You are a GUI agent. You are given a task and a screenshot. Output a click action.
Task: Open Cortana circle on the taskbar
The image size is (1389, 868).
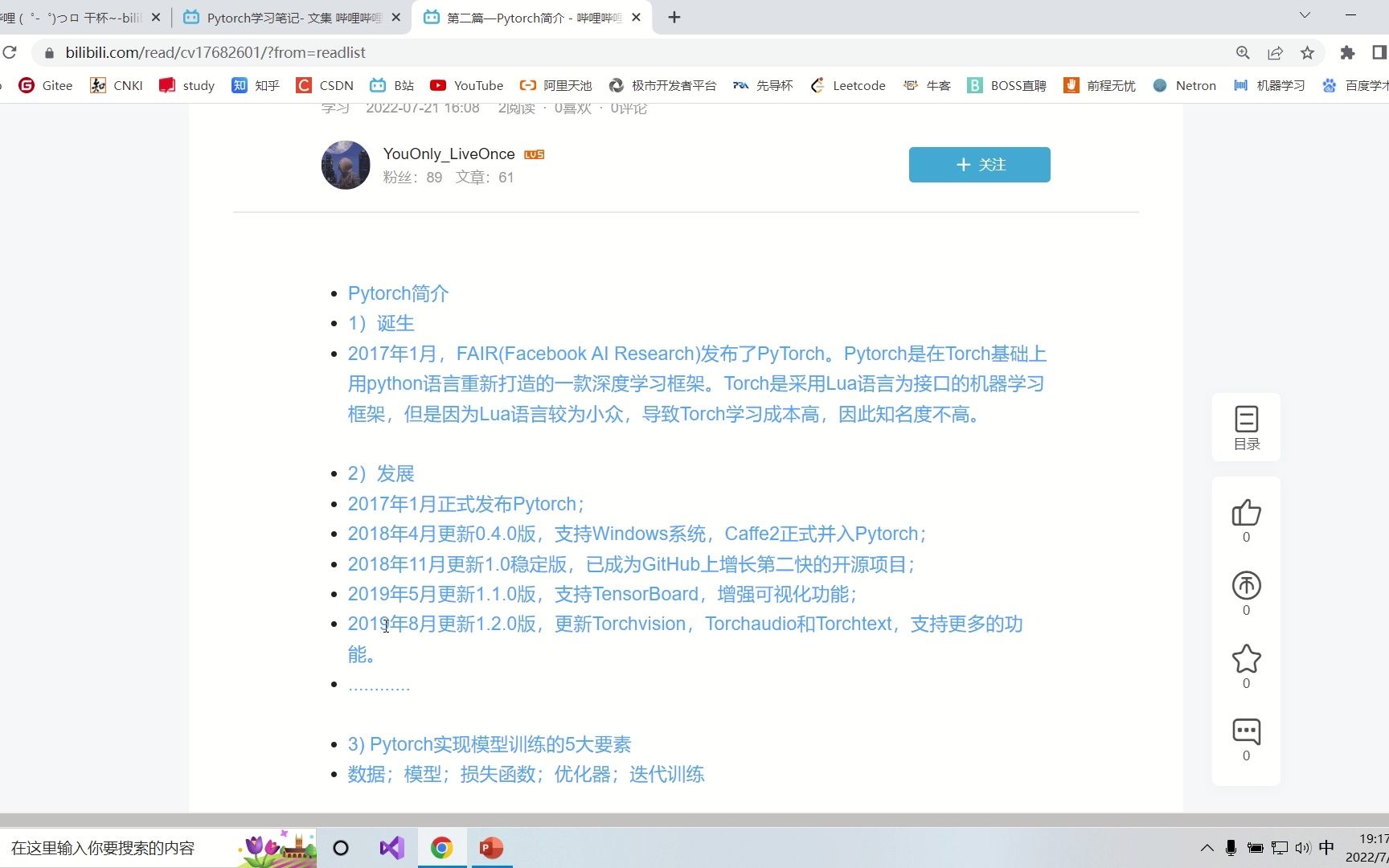341,848
